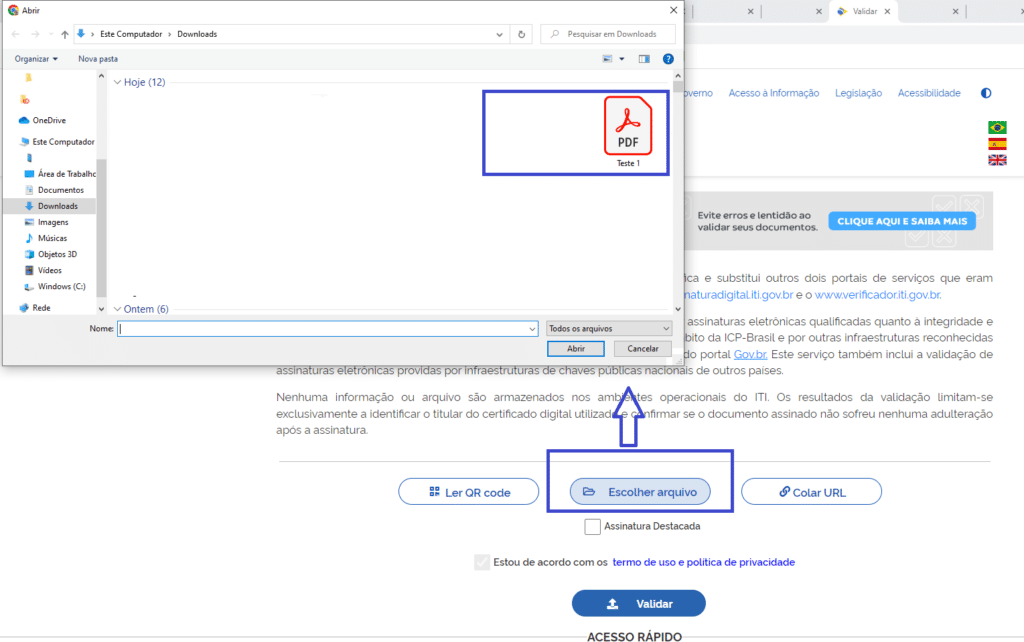Open Documentos in the navigation pane
Screen dimensions: 1024x642
point(60,190)
